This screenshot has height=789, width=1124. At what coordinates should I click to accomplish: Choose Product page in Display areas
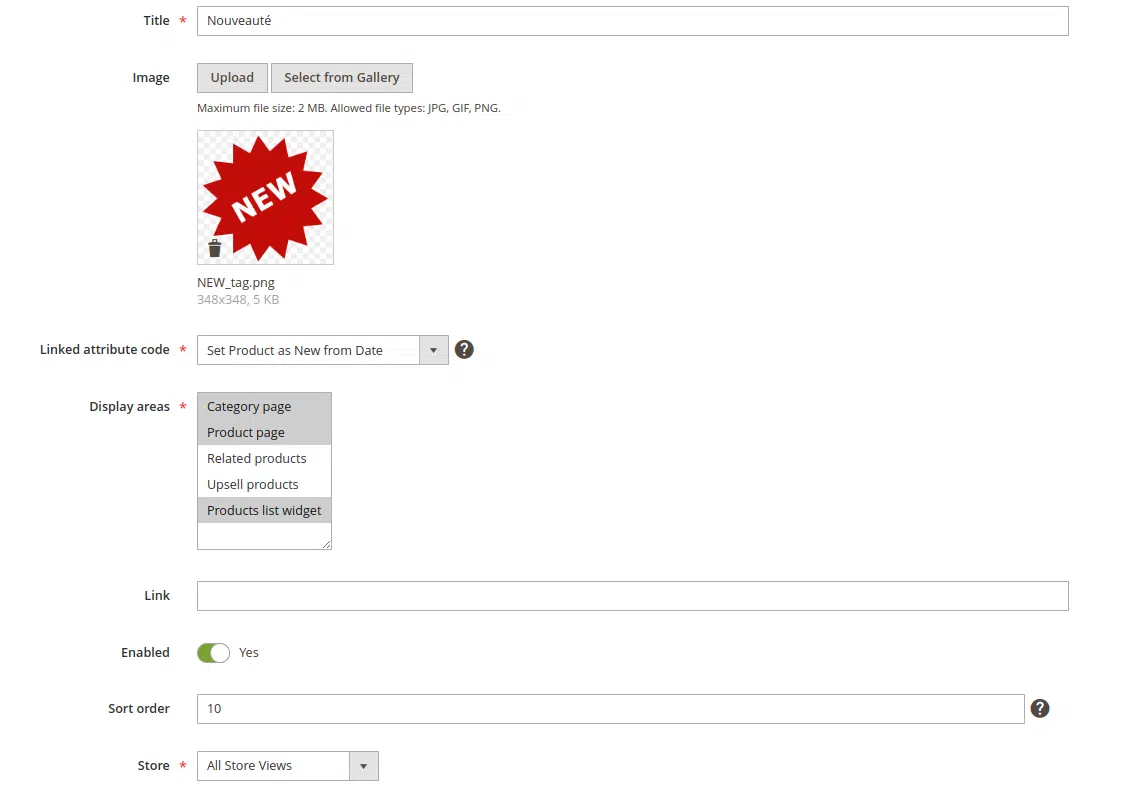(245, 432)
